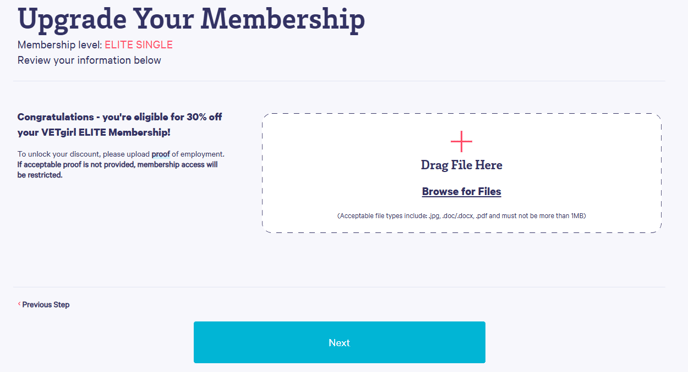Click the ELITE SINGLE membership level text
The width and height of the screenshot is (688, 372).
pyautogui.click(x=139, y=45)
